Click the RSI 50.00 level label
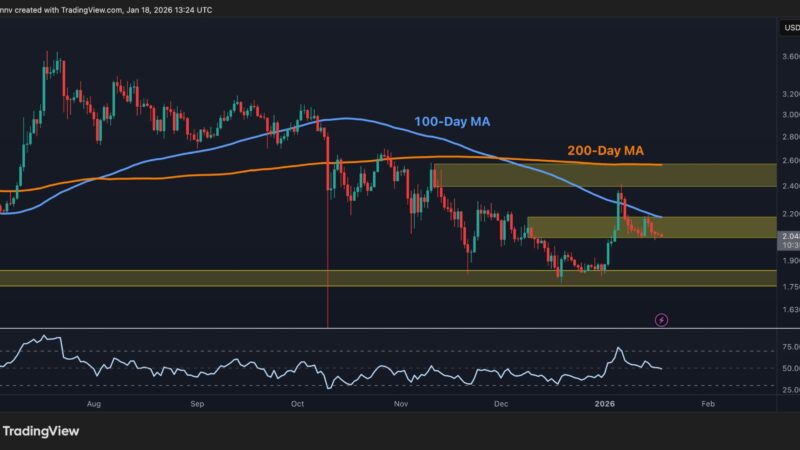 [791, 368]
